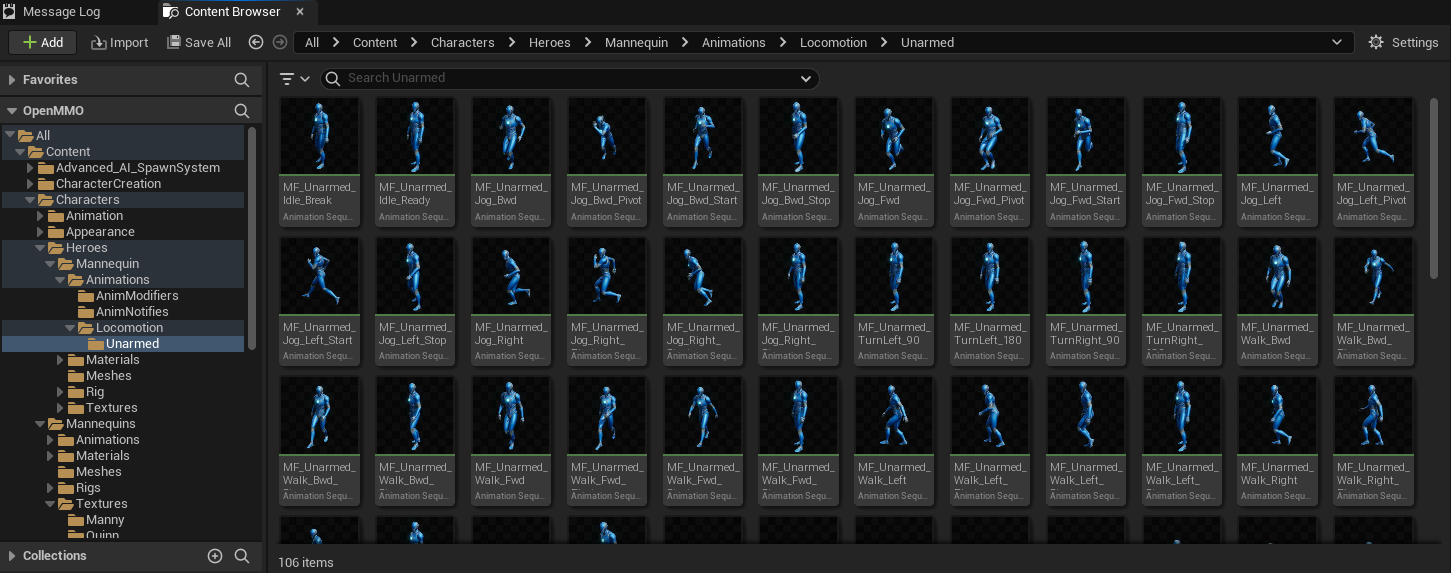The width and height of the screenshot is (1451, 573).
Task: Click 'All' in breadcrumb path
Action: click(x=312, y=42)
